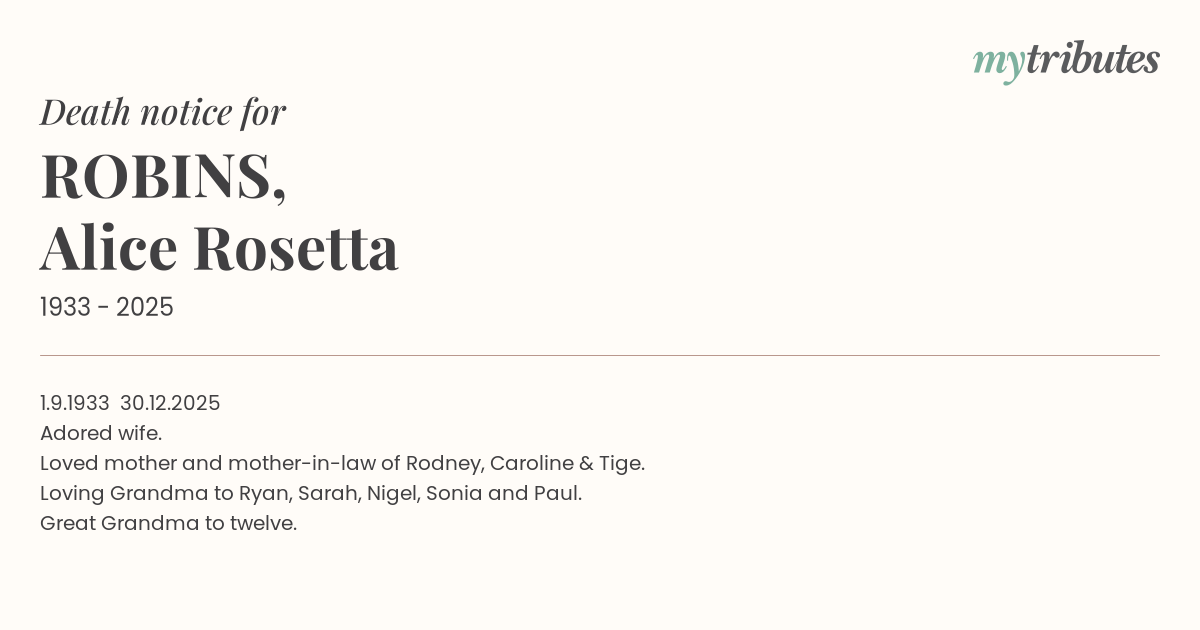Click the birth date 1.9.1933

tap(75, 403)
